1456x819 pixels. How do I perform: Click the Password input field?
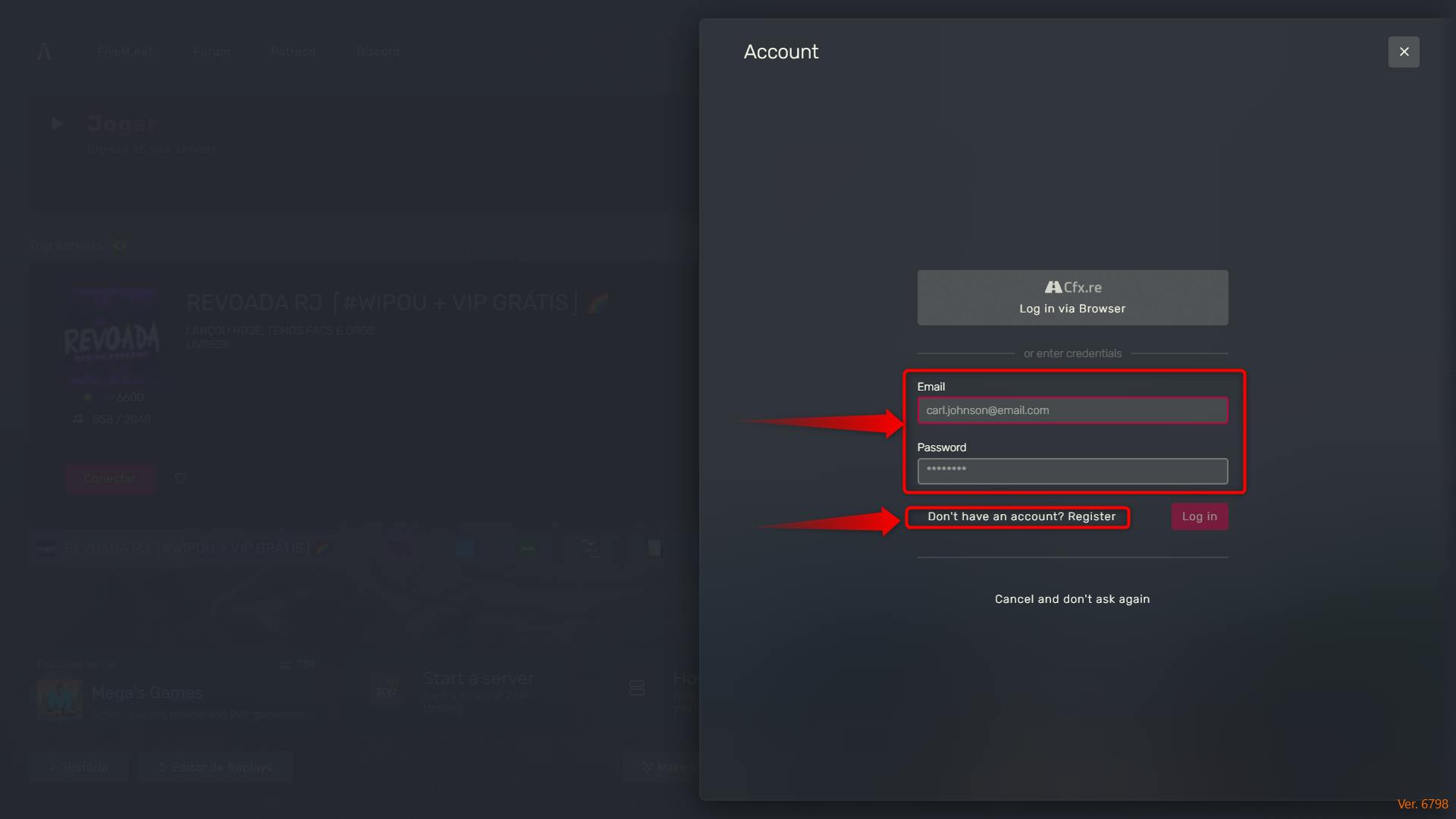(x=1072, y=470)
